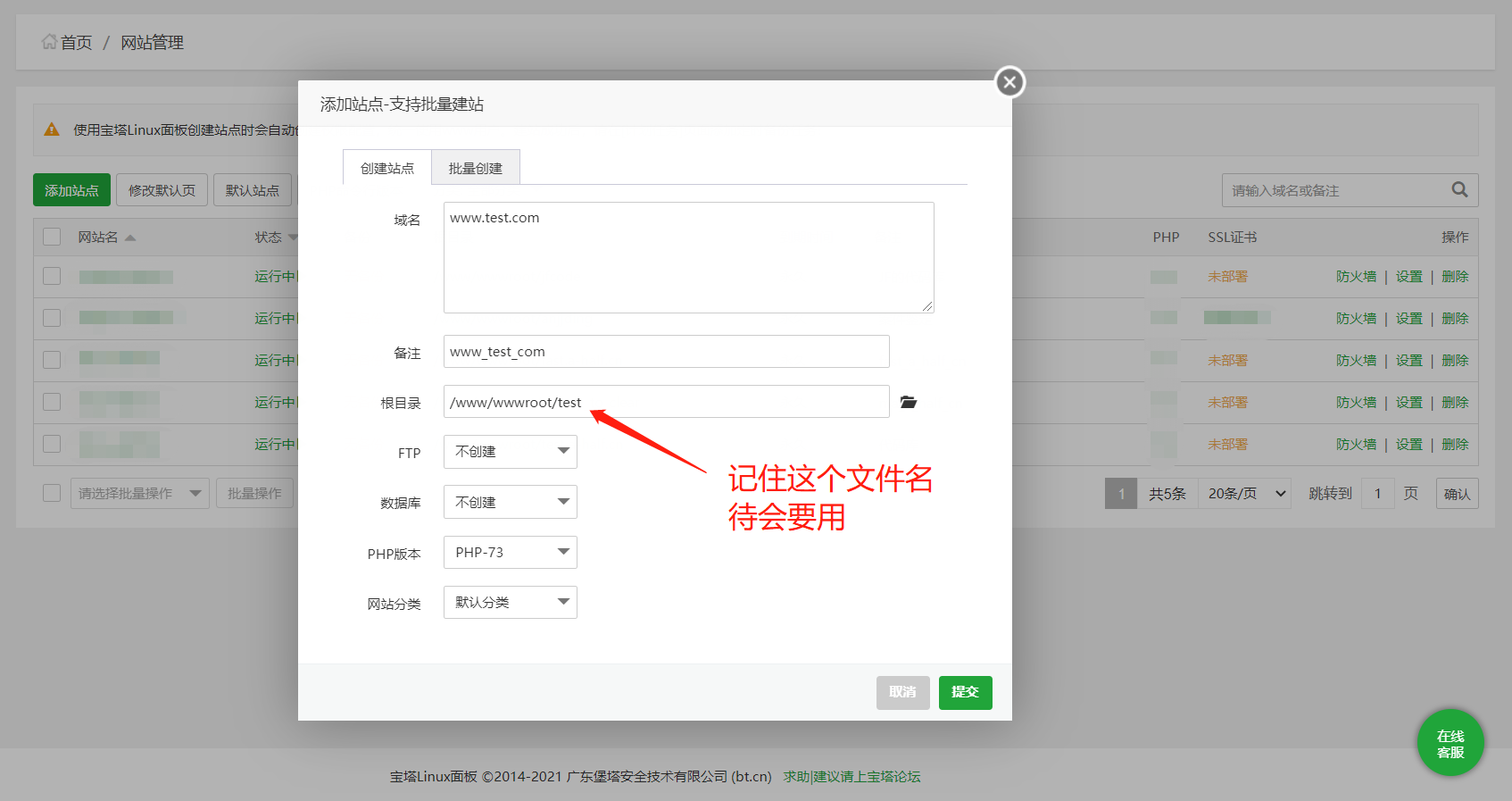Click the 共5条 total count text
Viewport: 1512px width, 801px height.
point(1167,494)
